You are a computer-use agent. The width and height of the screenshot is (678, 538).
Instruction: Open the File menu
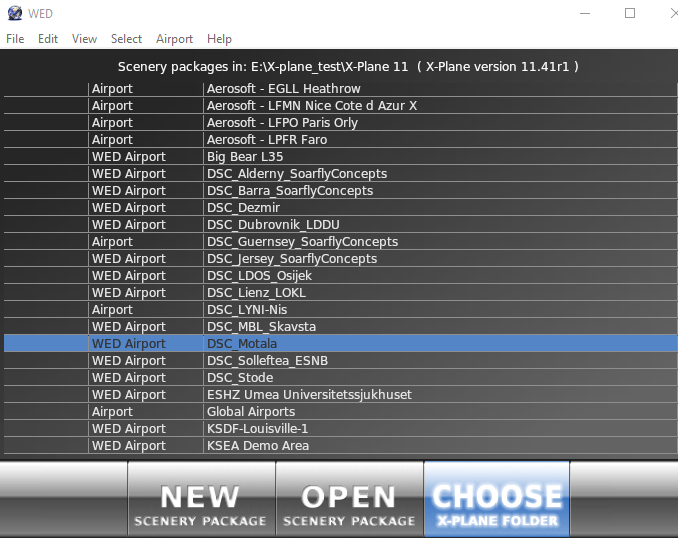(15, 39)
